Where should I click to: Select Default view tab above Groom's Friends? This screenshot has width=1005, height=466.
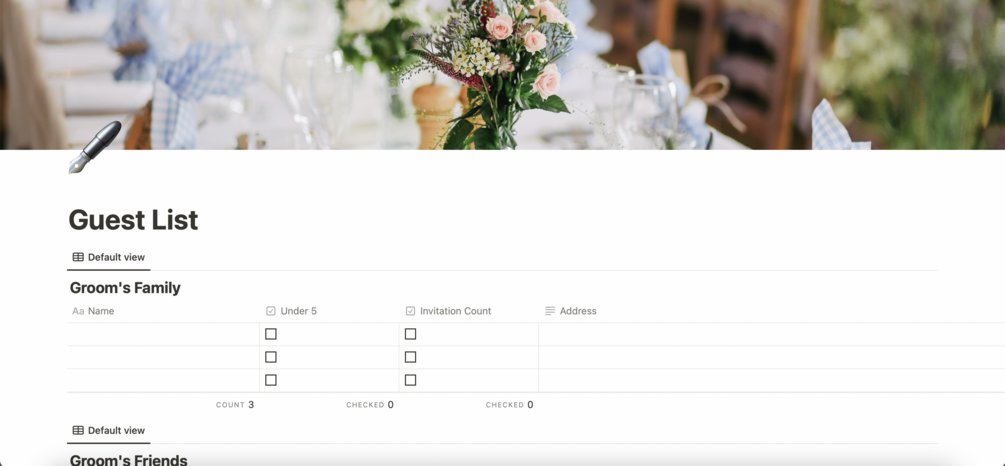(x=109, y=430)
